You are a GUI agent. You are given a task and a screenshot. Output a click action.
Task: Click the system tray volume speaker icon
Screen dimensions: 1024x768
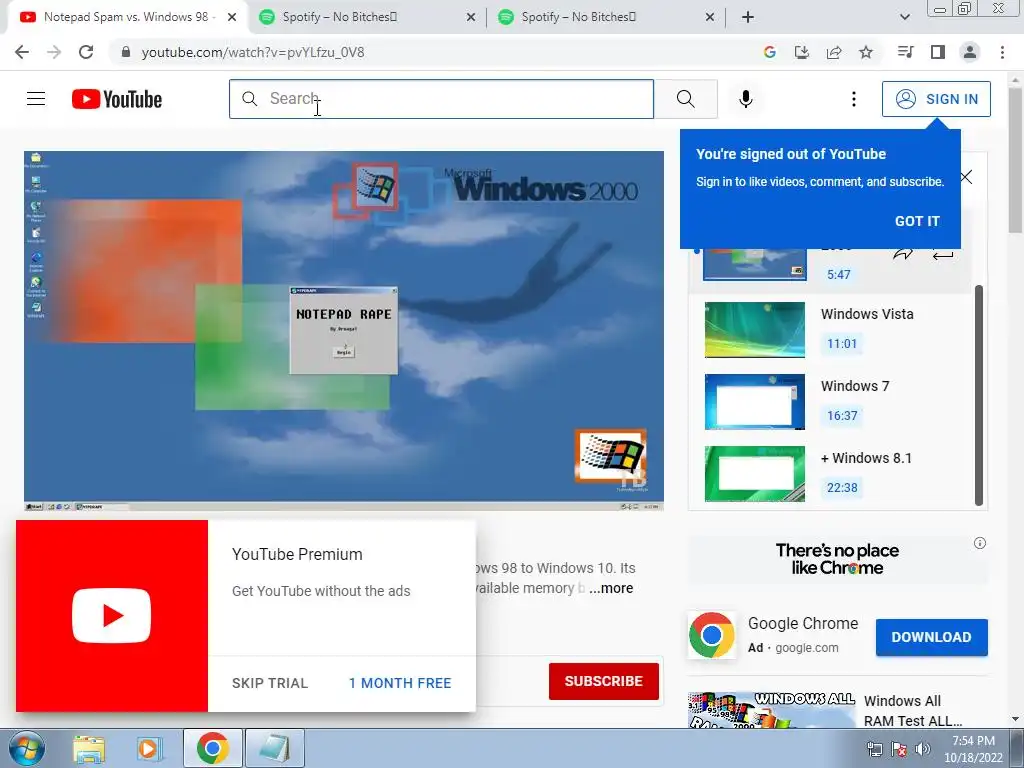pos(923,749)
